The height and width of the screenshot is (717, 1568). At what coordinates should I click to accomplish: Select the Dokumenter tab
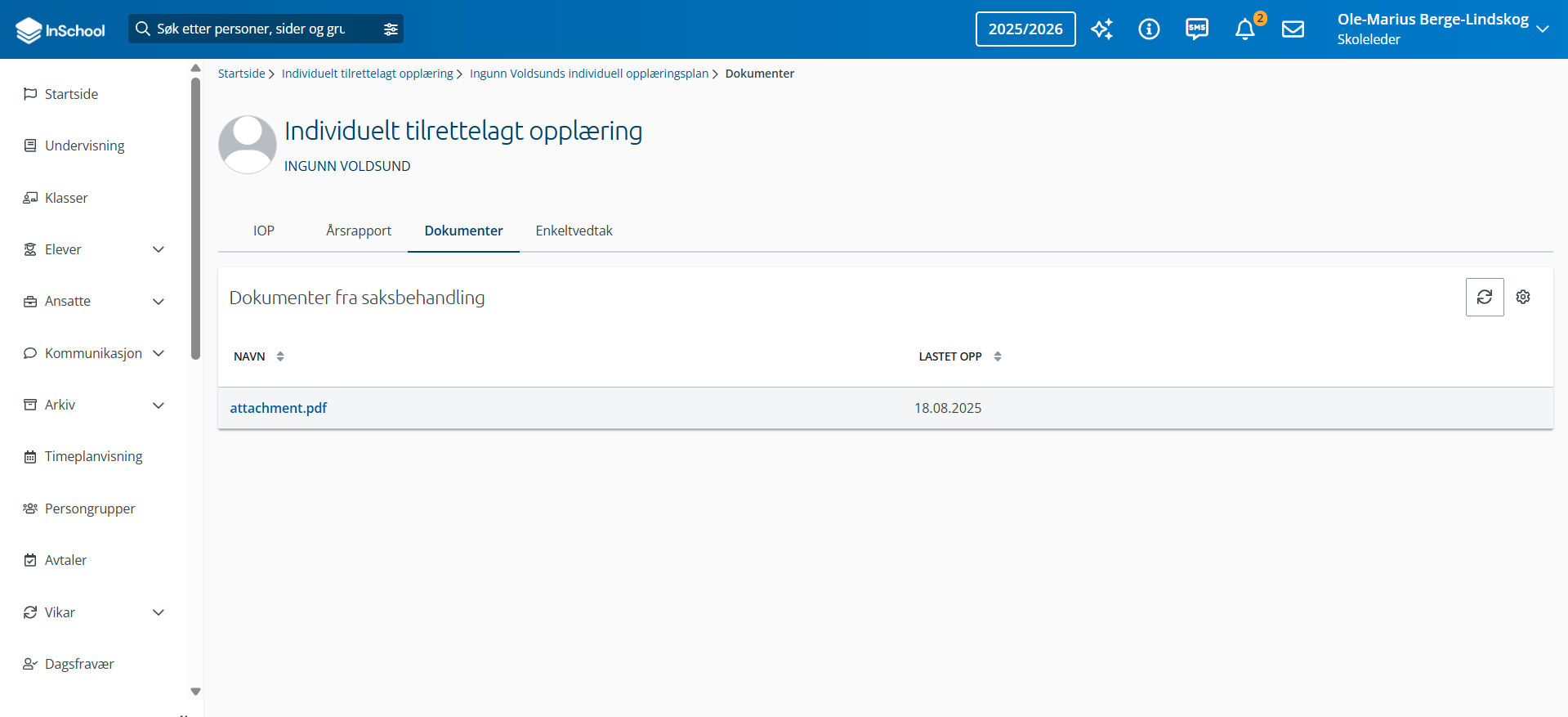pyautogui.click(x=463, y=231)
